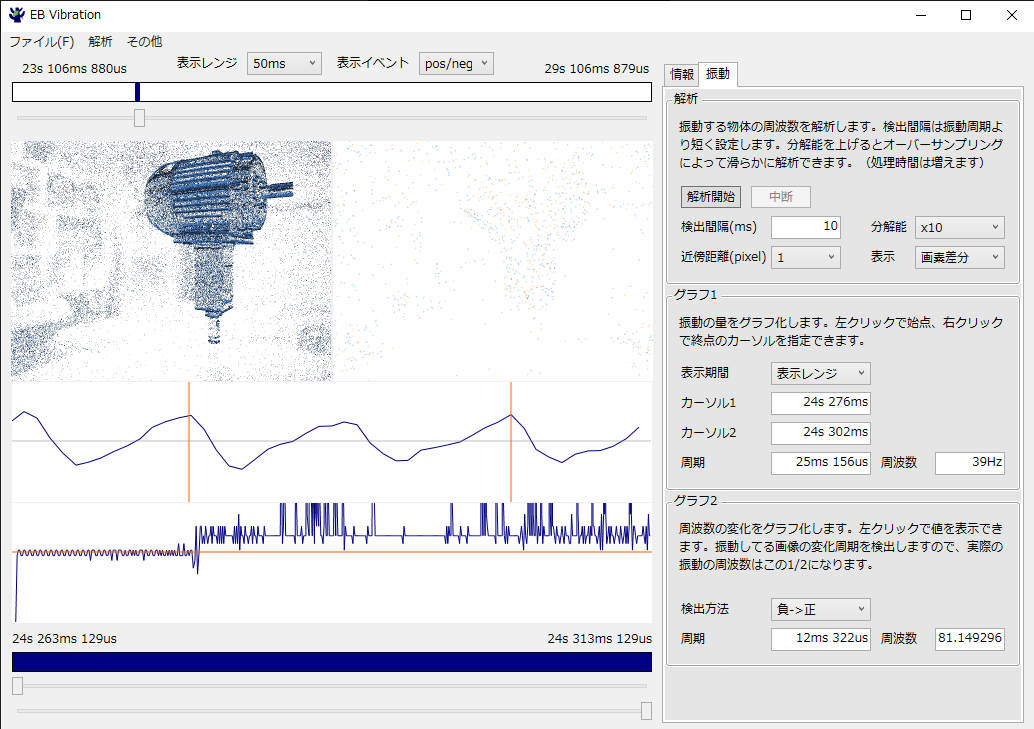
Task: Click the グラフ1 周期 field
Action: pyautogui.click(x=820, y=462)
